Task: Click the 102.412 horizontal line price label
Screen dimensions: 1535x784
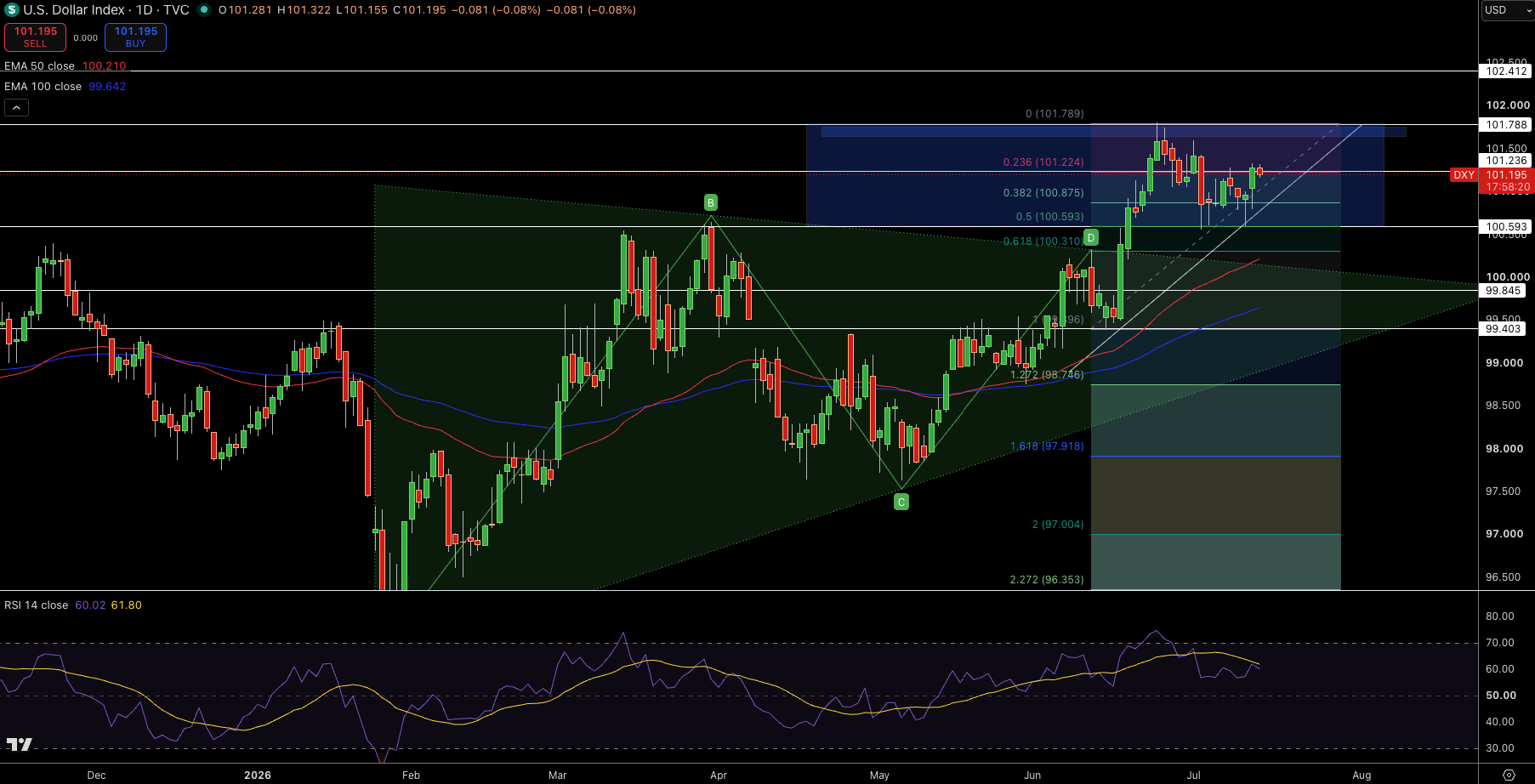Action: click(1507, 71)
